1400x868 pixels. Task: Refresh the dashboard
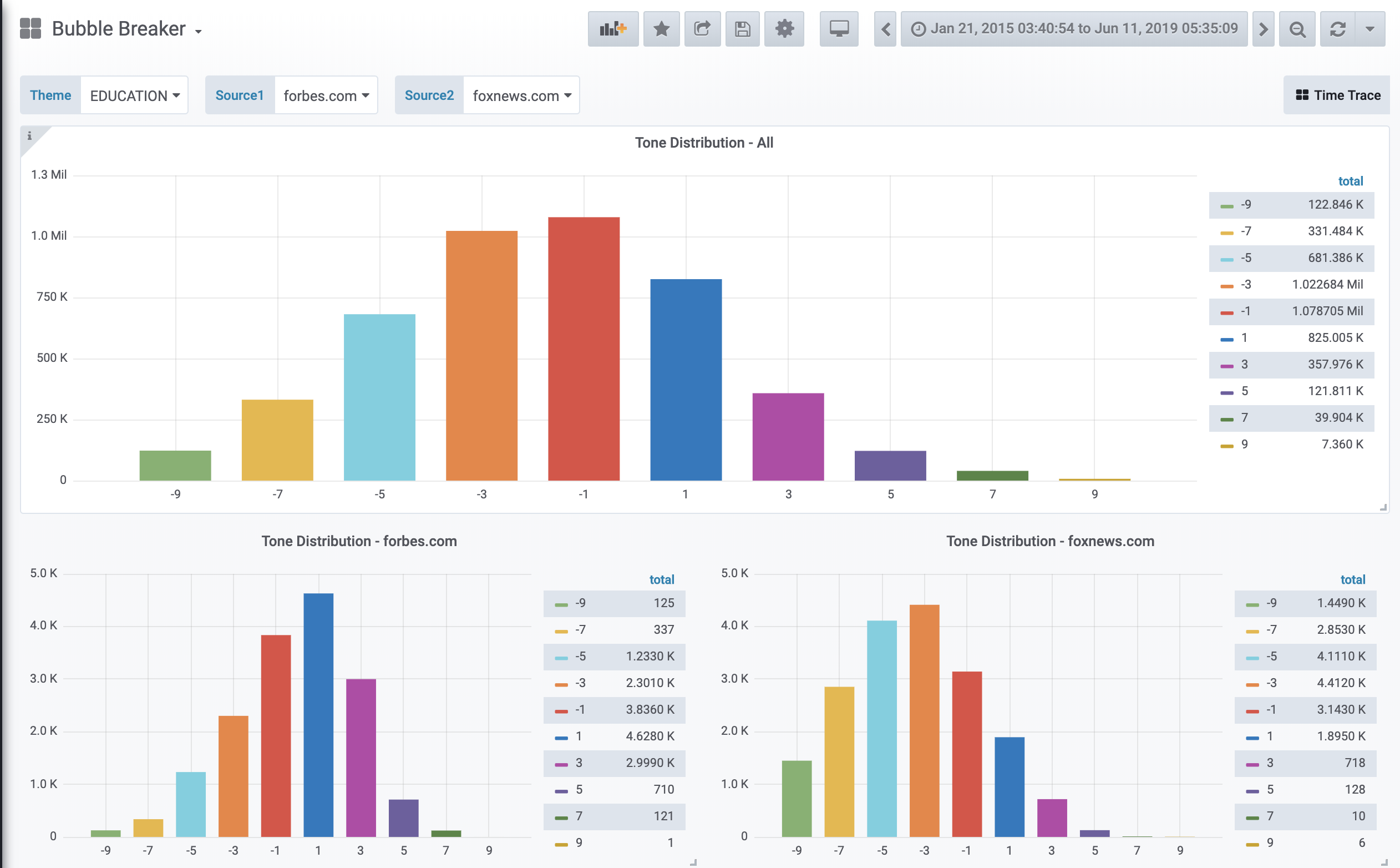click(1337, 29)
